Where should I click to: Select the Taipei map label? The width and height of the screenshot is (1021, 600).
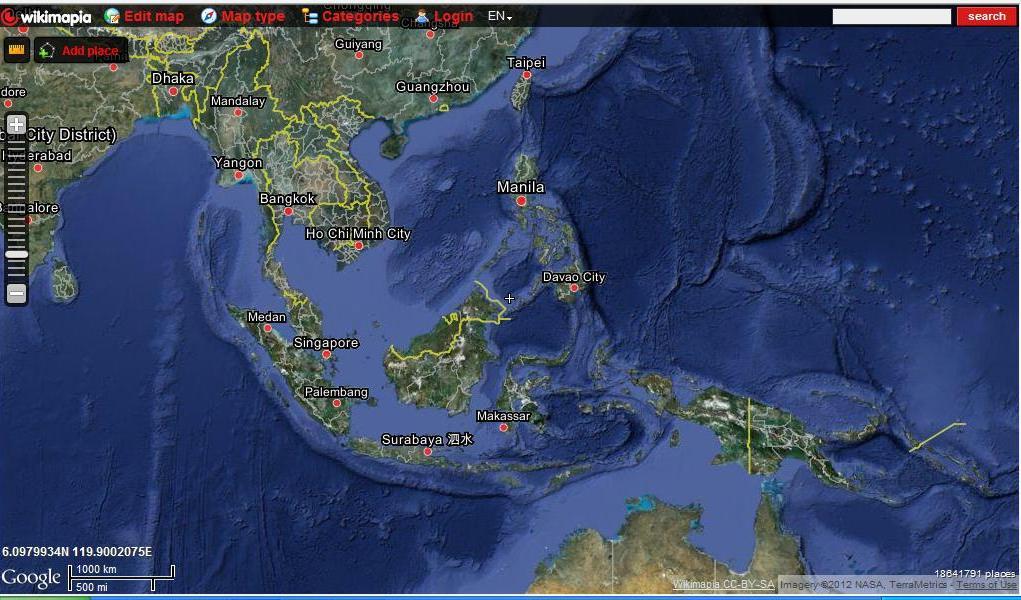tap(526, 63)
